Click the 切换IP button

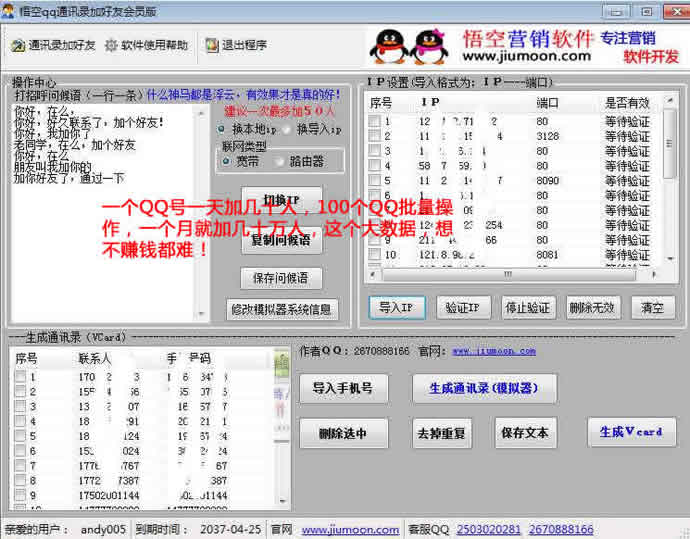282,201
